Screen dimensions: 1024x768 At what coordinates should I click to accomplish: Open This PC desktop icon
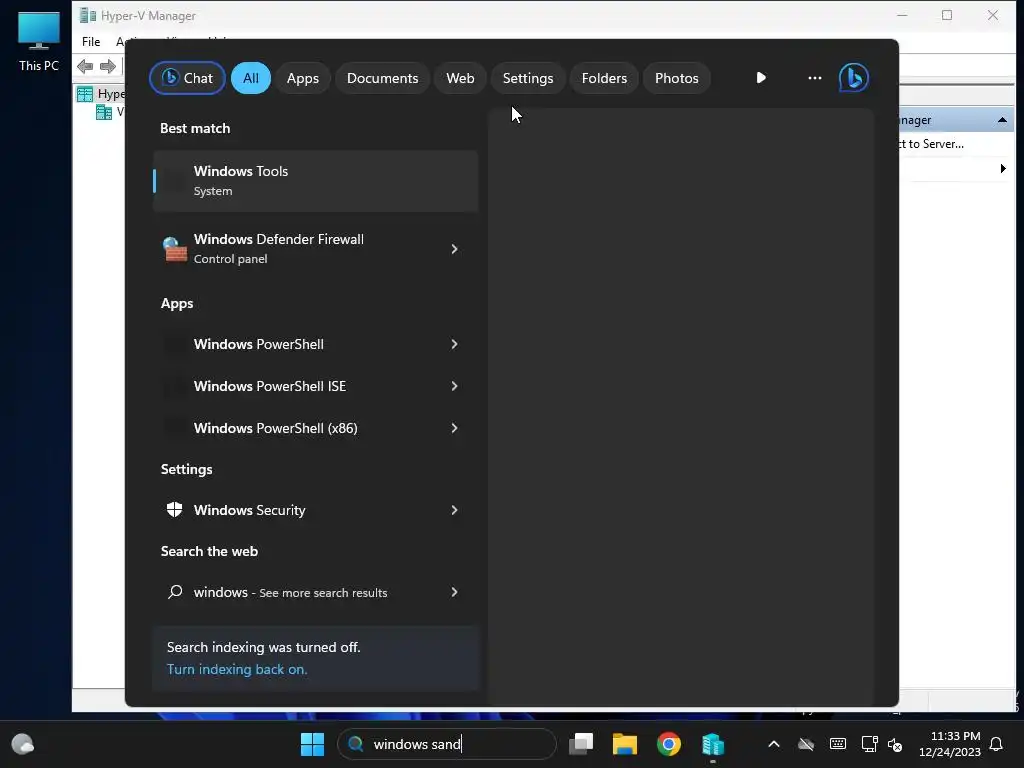pos(39,40)
